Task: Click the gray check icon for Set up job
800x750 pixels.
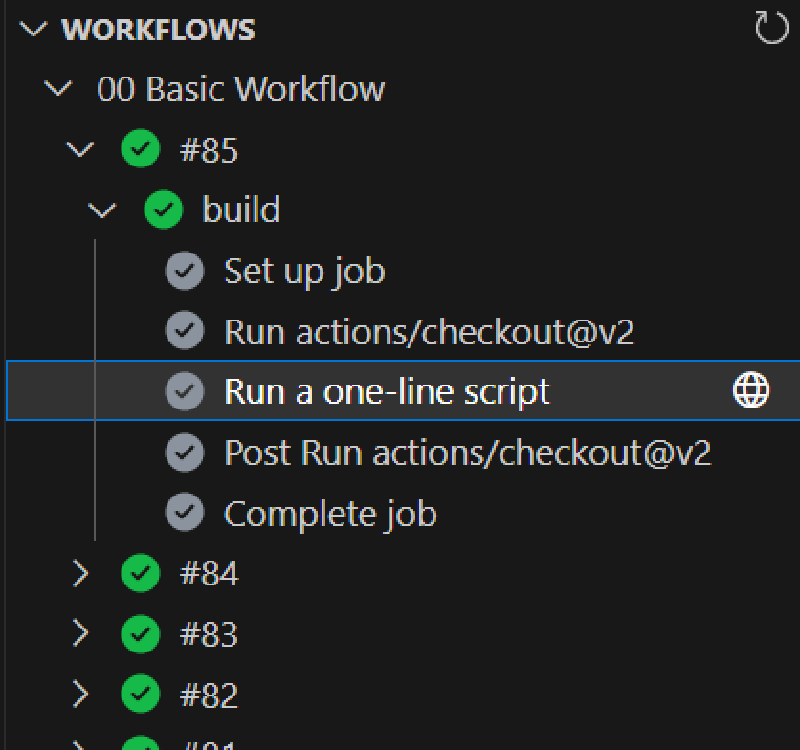Action: [184, 271]
